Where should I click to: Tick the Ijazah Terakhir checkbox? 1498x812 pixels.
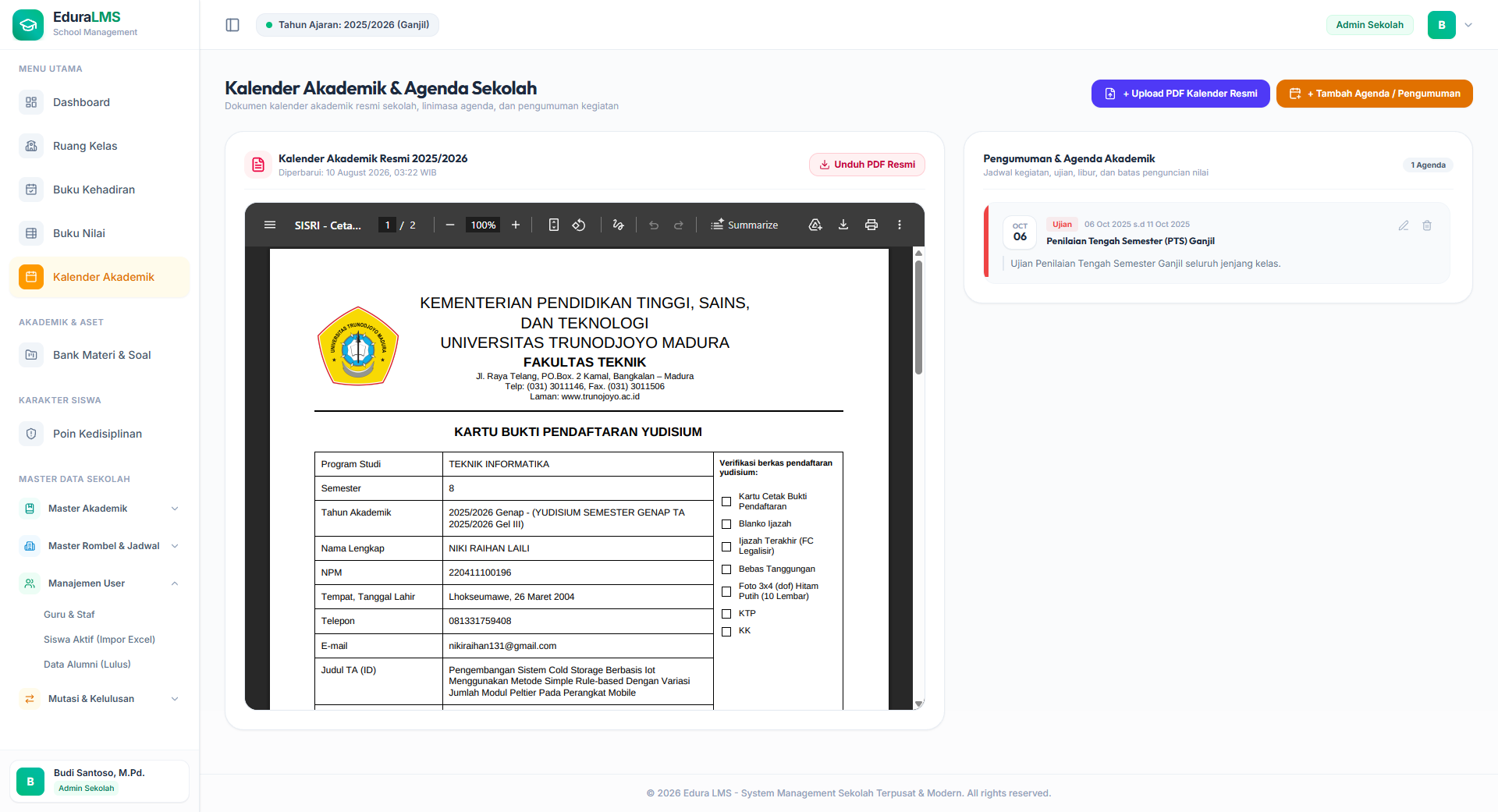pos(726,547)
